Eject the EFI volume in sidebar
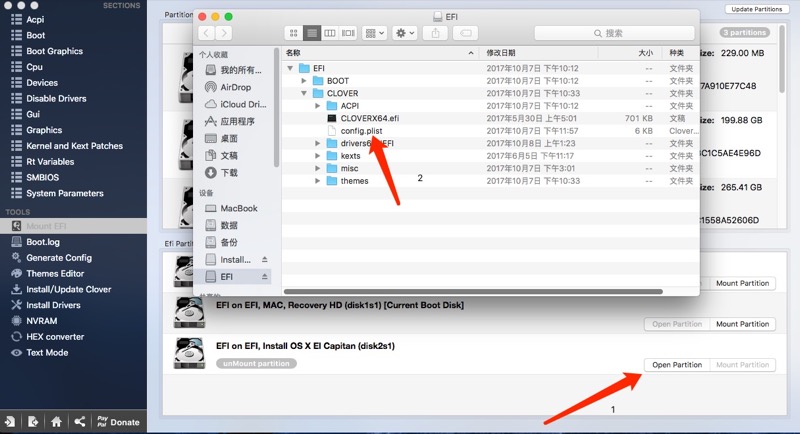The image size is (800, 434). [264, 276]
